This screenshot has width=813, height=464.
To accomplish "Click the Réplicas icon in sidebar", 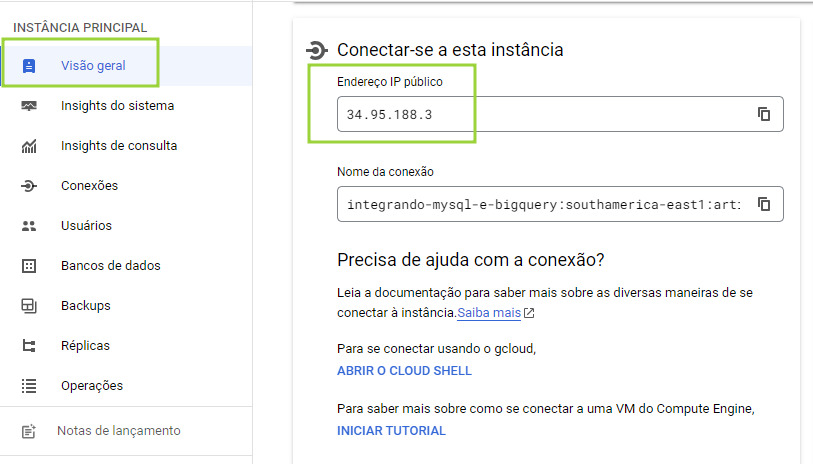I will point(29,346).
